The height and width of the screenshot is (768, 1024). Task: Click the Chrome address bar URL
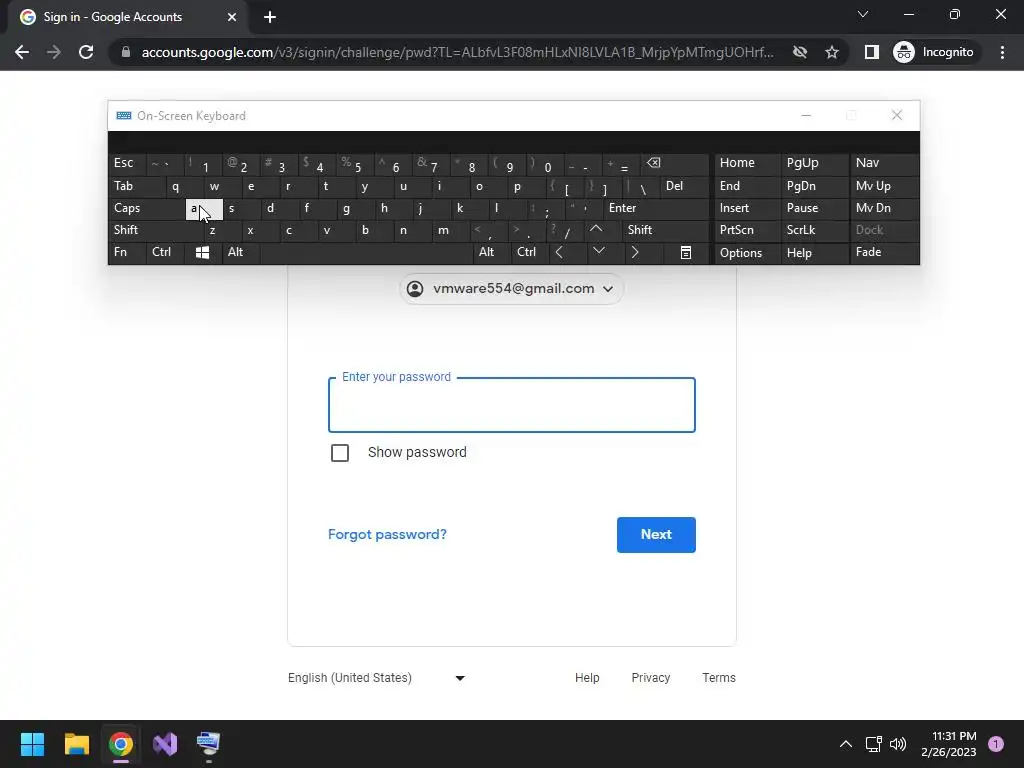[x=457, y=52]
